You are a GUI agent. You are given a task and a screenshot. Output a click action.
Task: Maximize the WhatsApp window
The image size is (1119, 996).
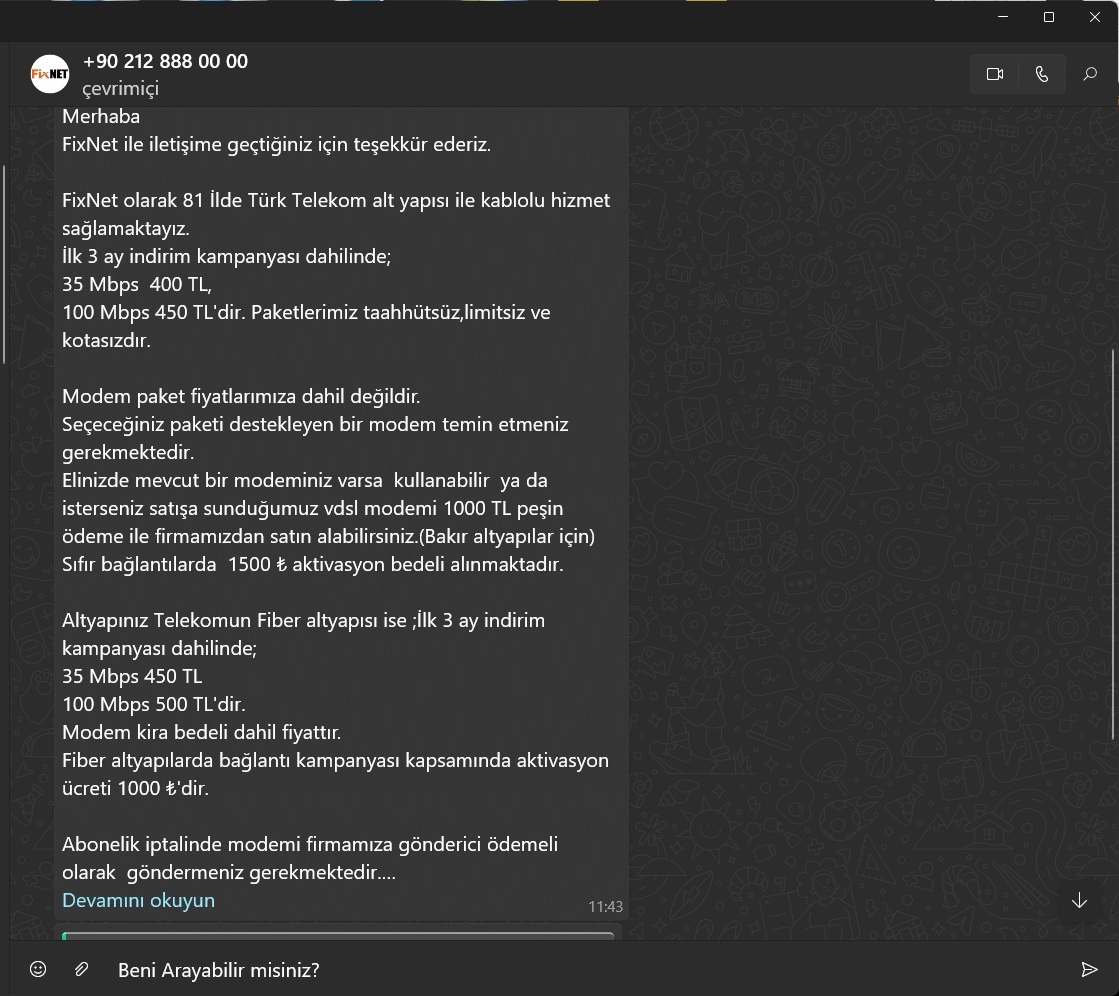point(1049,17)
